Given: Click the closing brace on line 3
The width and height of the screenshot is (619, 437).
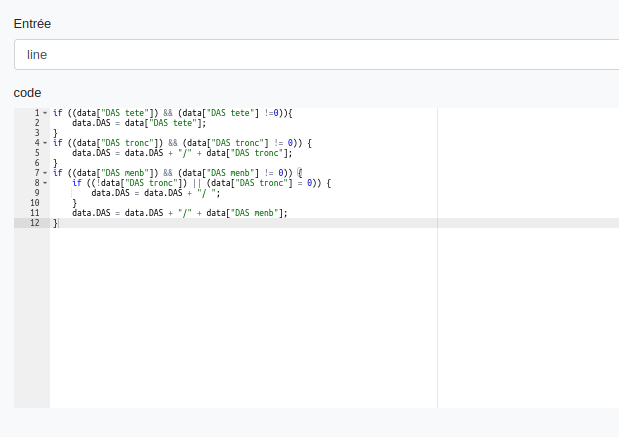Looking at the screenshot, I should 55,133.
